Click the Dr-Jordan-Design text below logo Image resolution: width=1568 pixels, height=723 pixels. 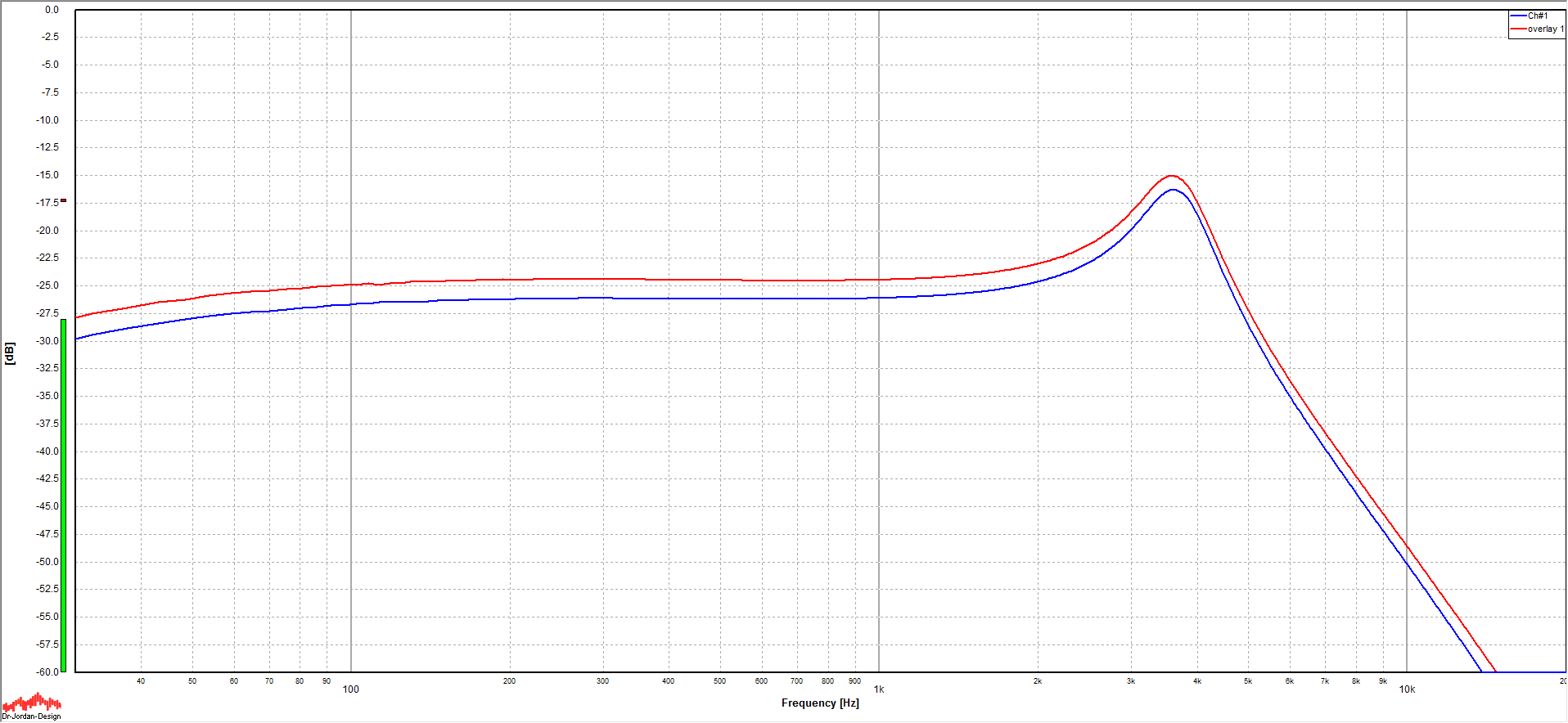(31, 716)
